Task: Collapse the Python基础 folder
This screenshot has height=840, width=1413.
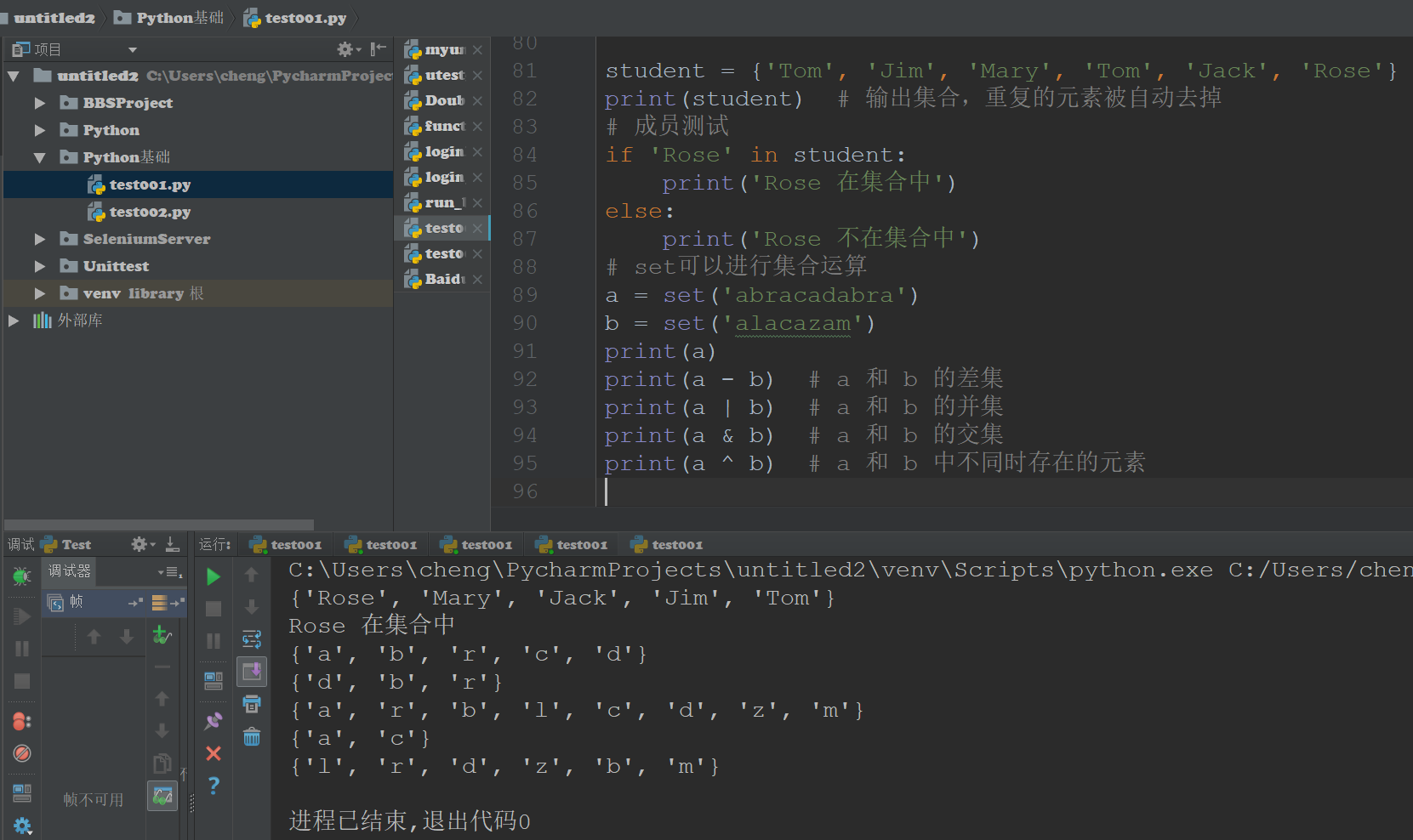Action: click(x=40, y=157)
